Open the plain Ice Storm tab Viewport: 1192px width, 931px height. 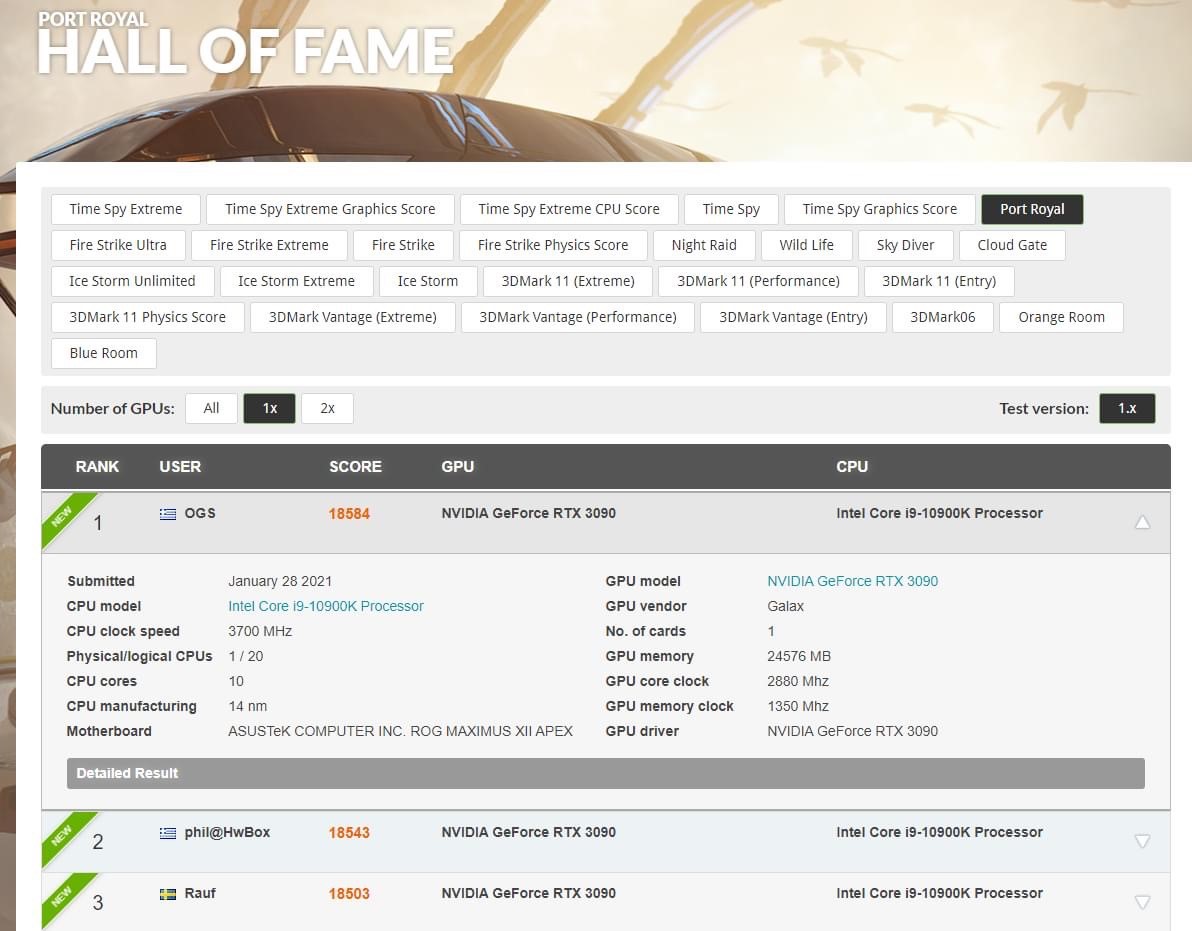pos(428,281)
